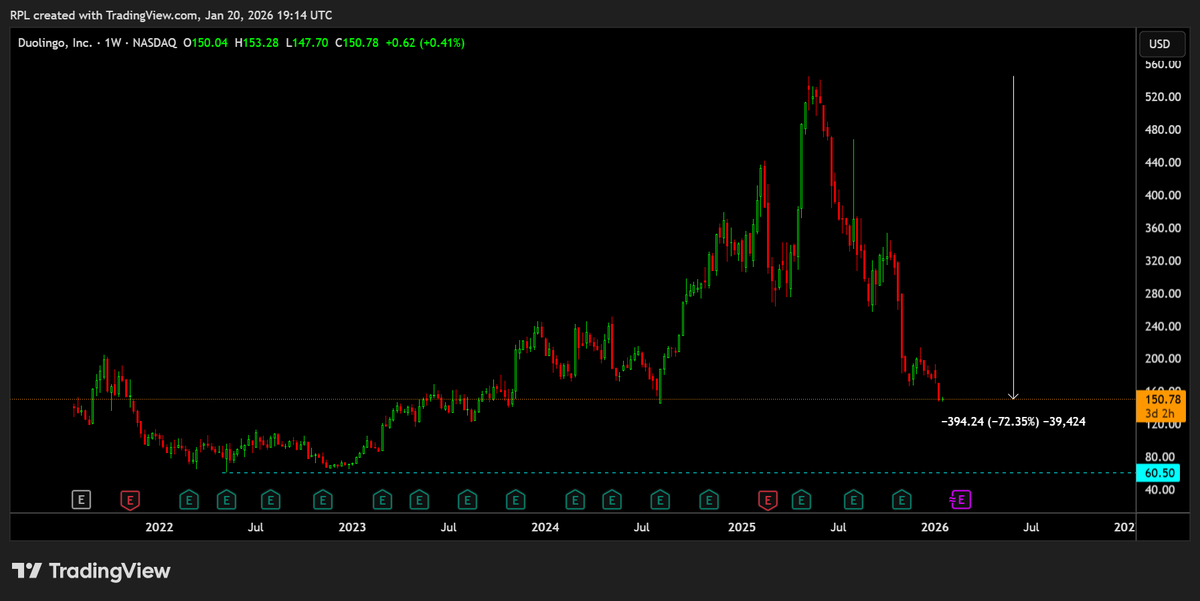Click the purple upcoming earnings marker

(961, 498)
